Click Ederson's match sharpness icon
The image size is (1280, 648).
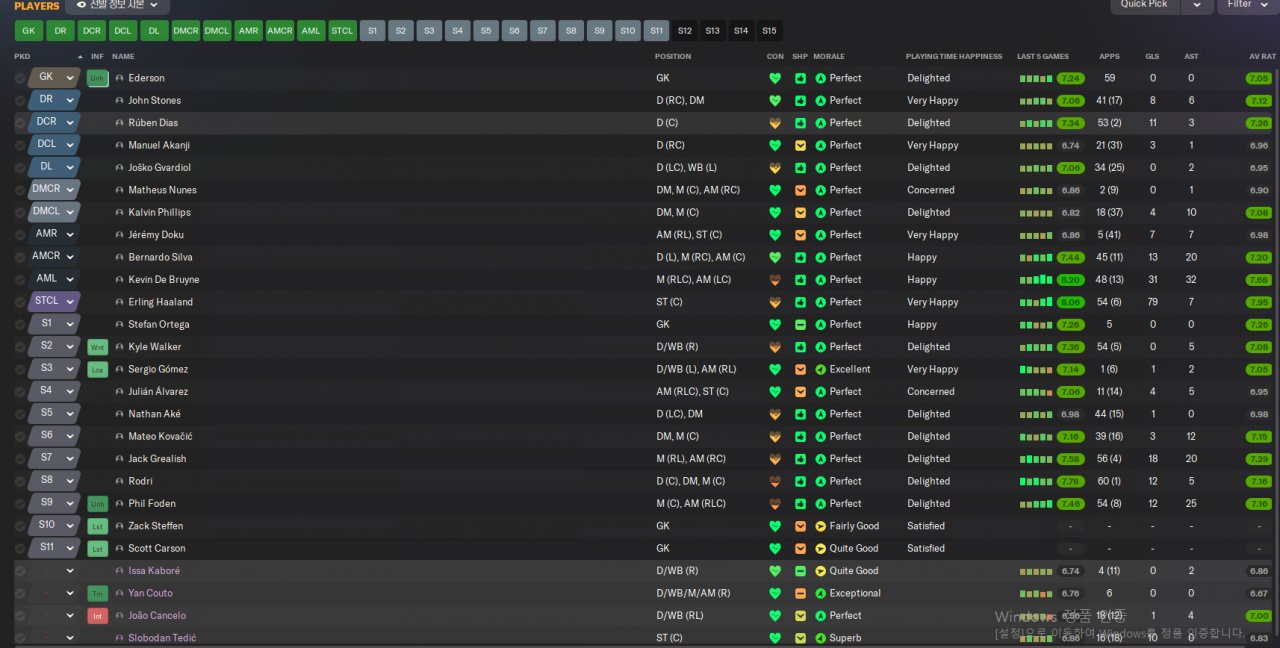point(800,78)
